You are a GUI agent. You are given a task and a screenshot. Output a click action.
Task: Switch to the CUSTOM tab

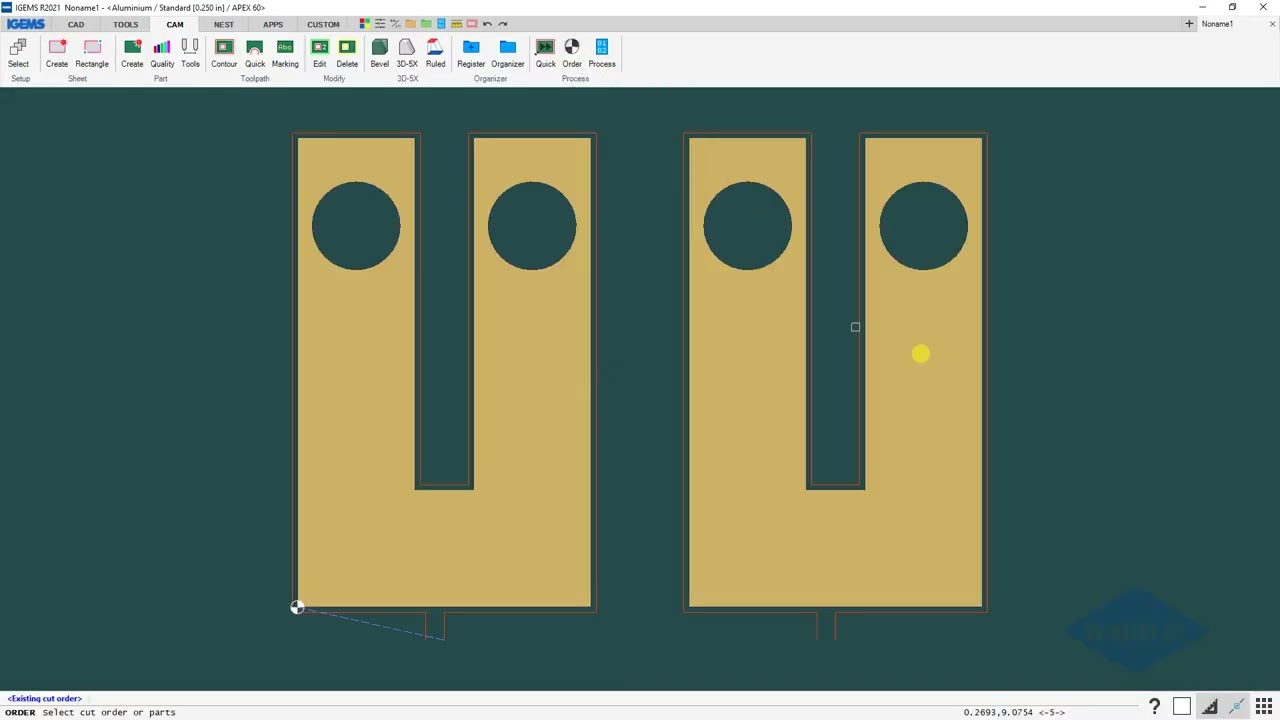point(323,24)
